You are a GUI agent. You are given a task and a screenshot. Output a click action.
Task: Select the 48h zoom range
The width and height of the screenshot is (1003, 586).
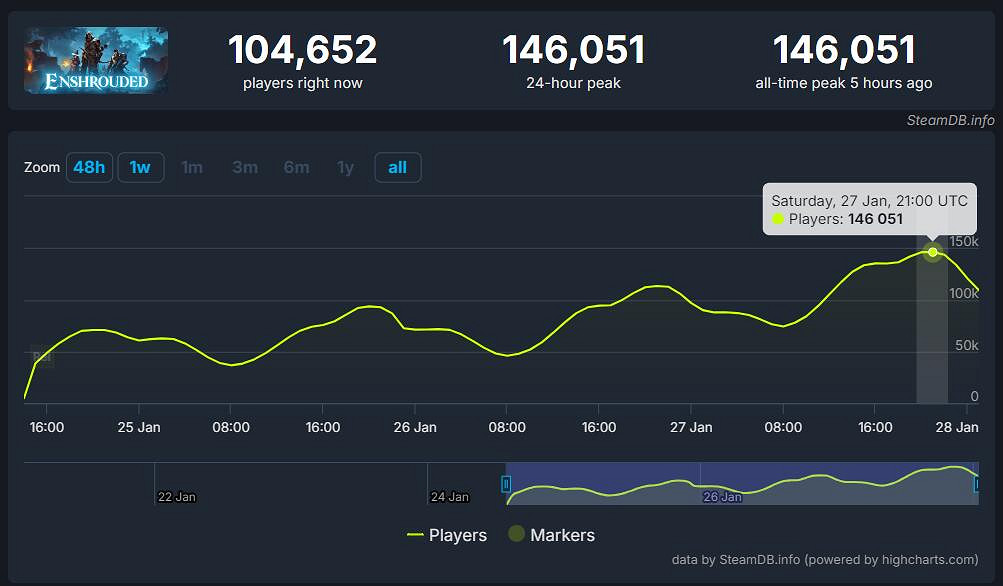[89, 167]
